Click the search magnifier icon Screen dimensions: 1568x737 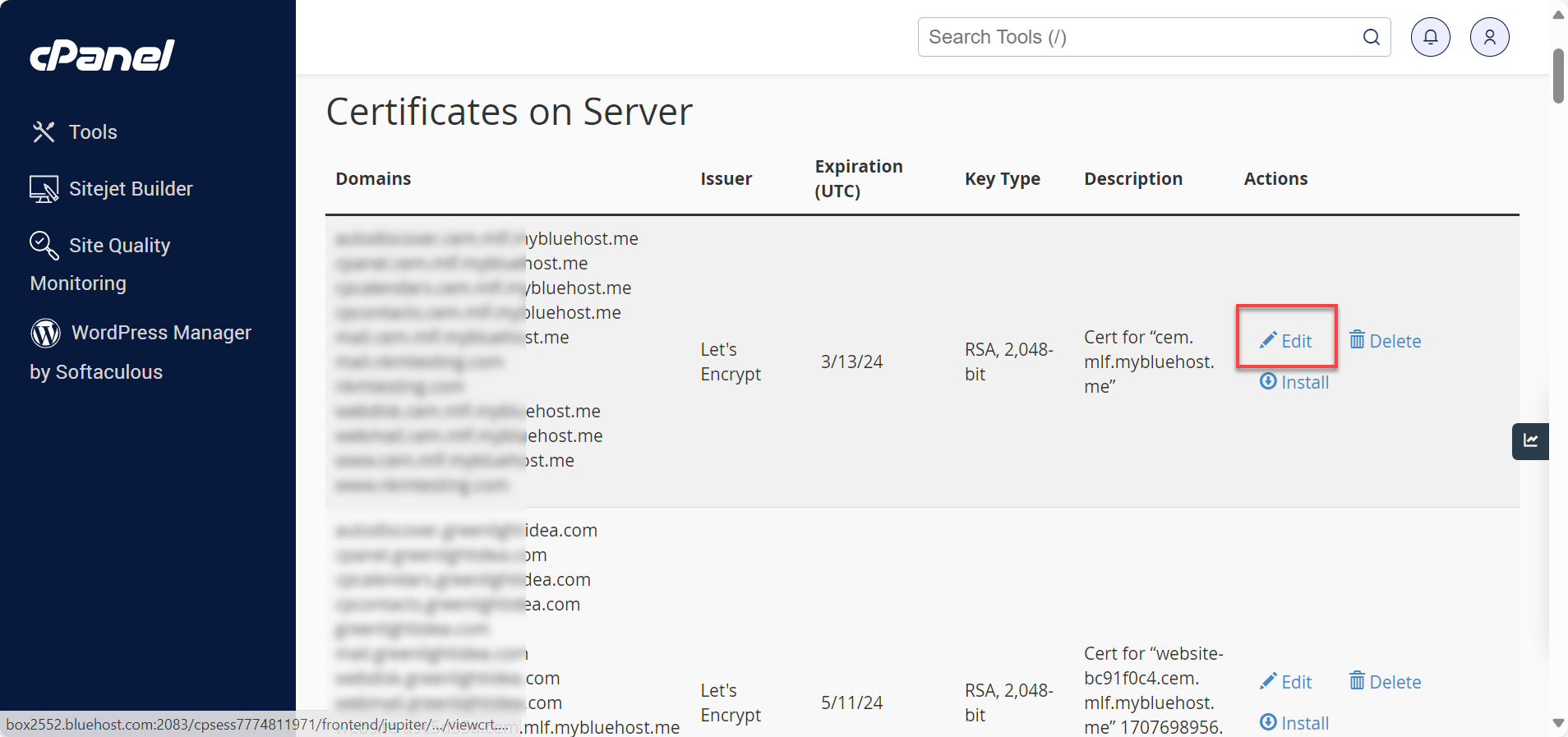pyautogui.click(x=1371, y=37)
